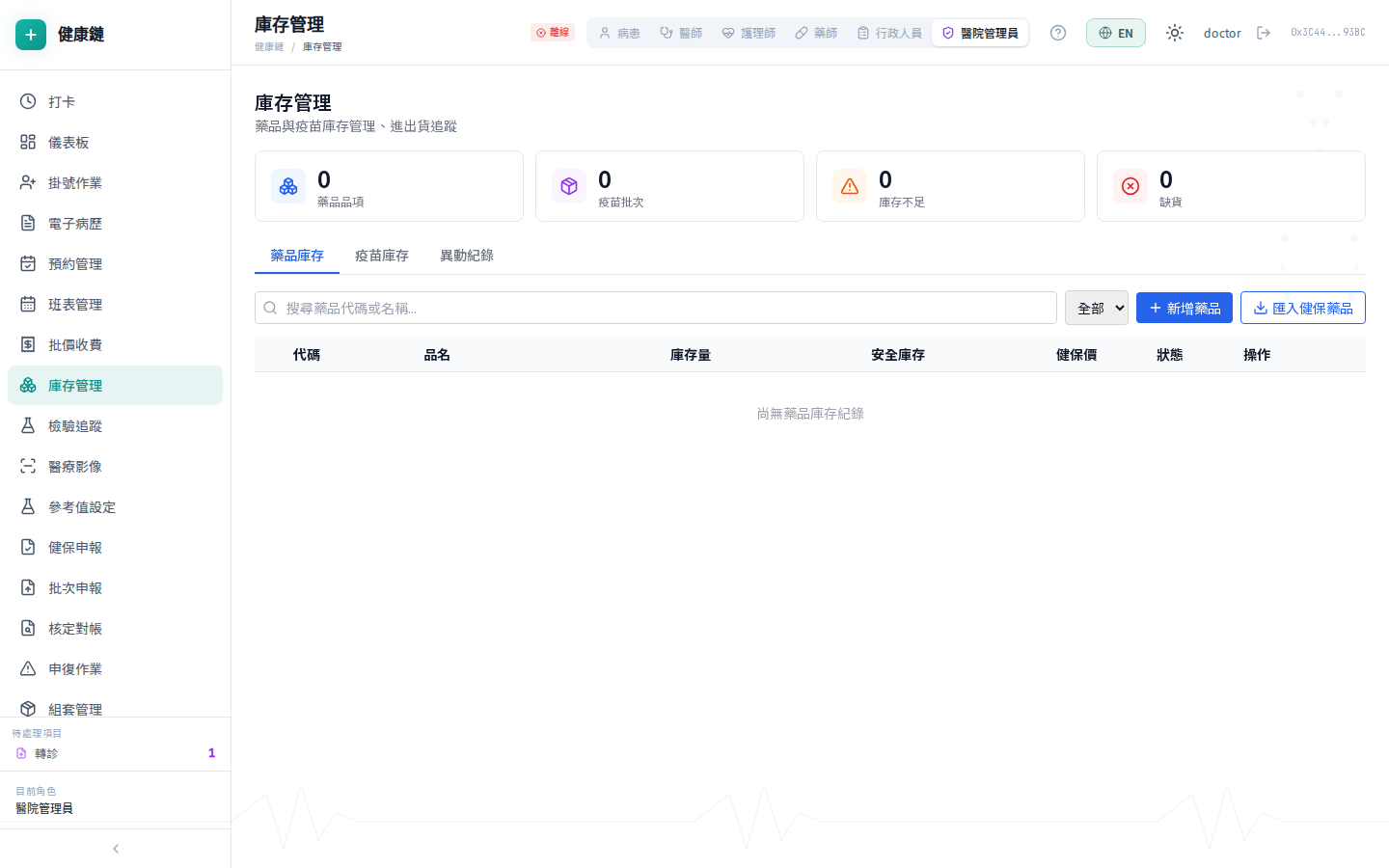The height and width of the screenshot is (868, 1389).
Task: Open the 全部 filter dropdown
Action: pos(1097,307)
